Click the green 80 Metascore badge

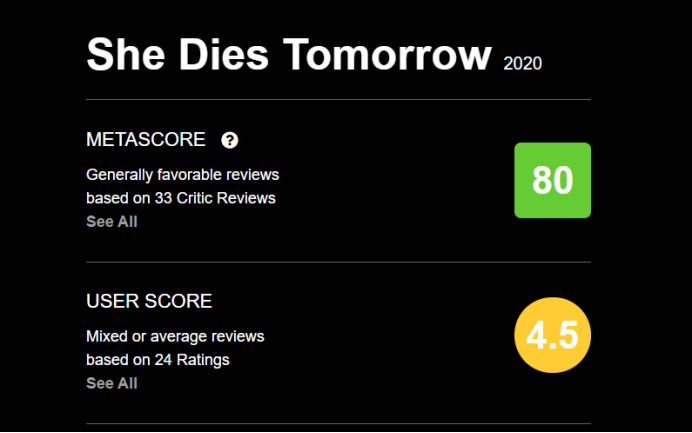[x=552, y=180]
